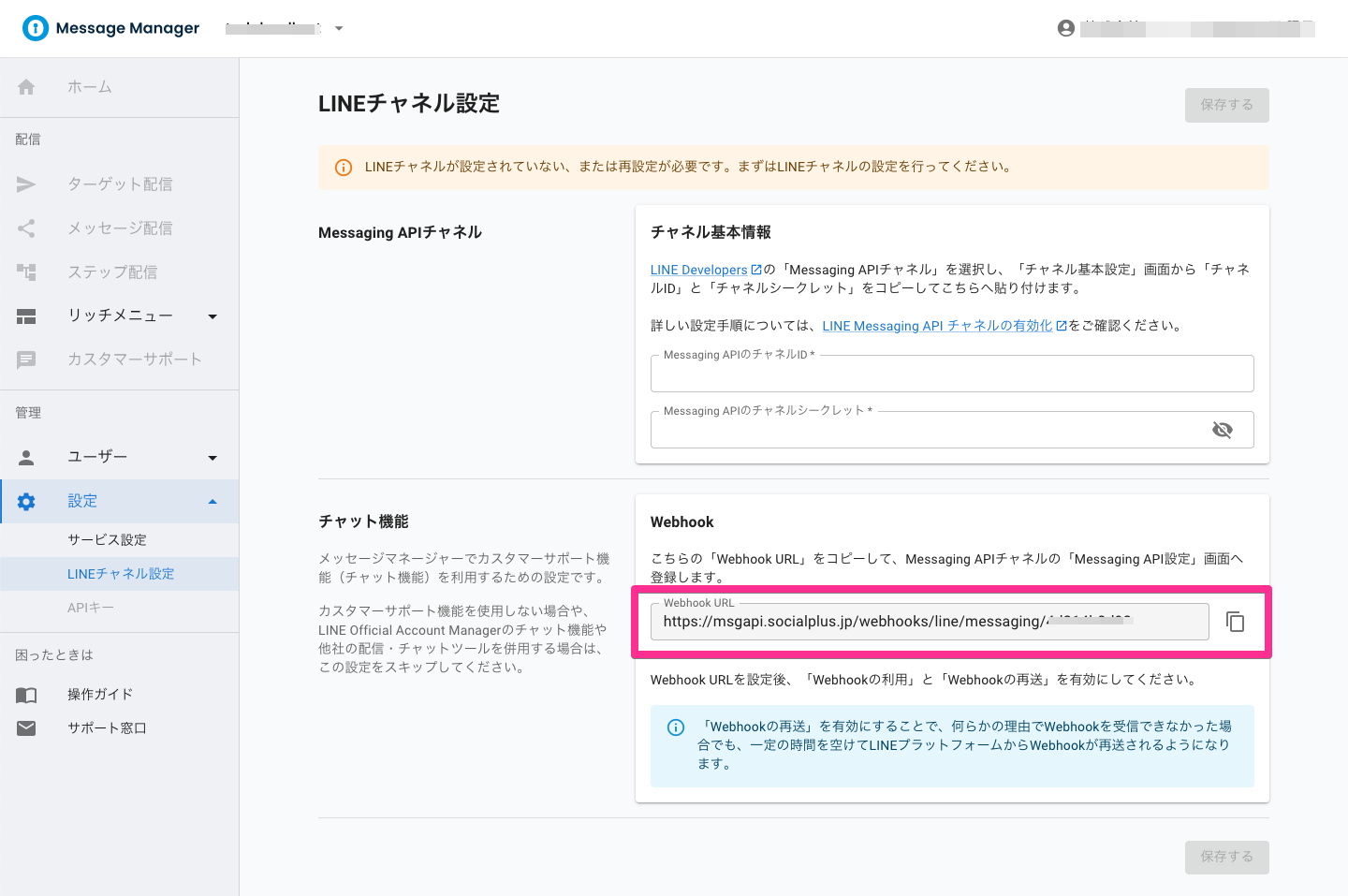Copy the Webhook URL with copy icon
Image resolution: width=1348 pixels, height=896 pixels.
[1236, 622]
